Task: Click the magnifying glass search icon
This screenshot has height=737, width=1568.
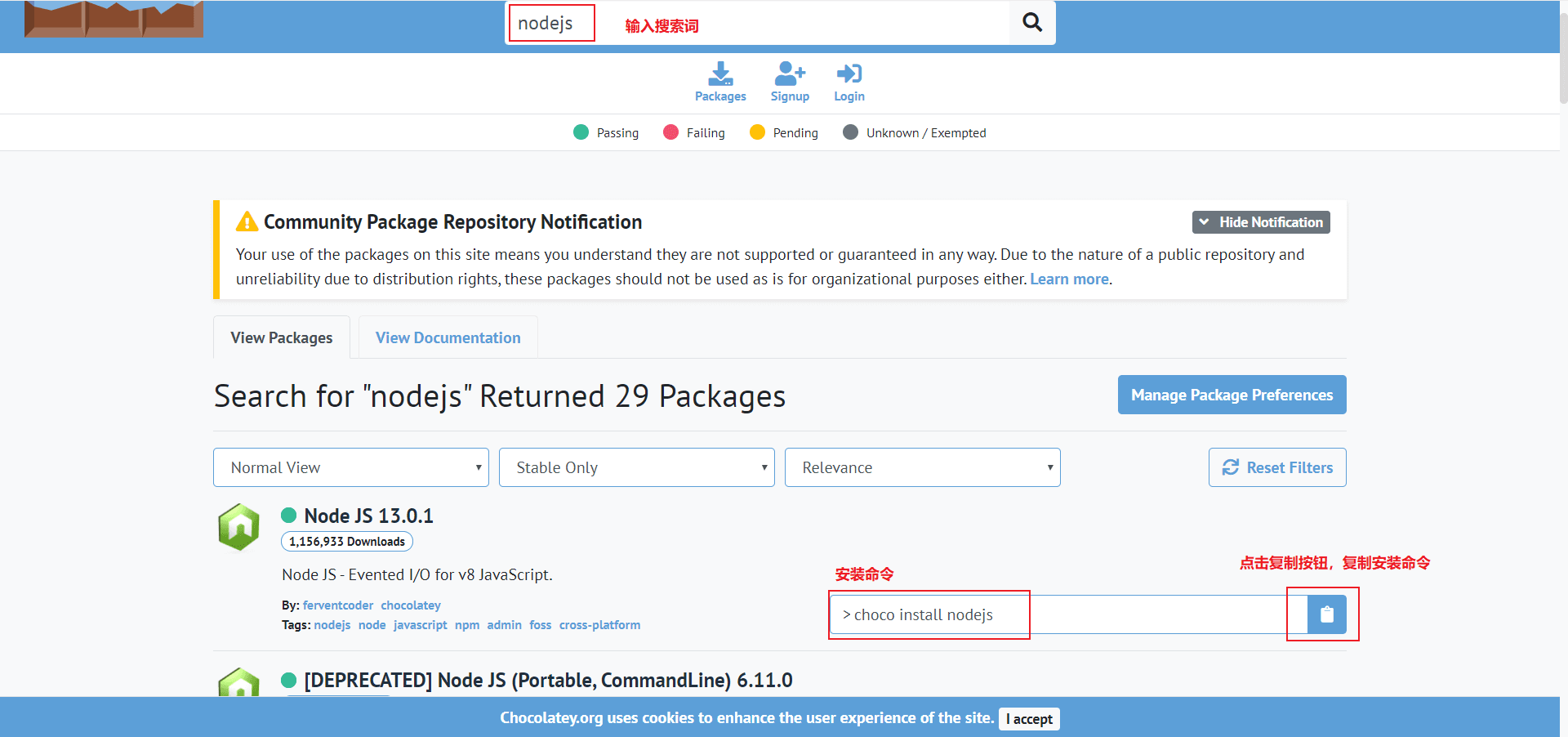Action: (x=1032, y=23)
